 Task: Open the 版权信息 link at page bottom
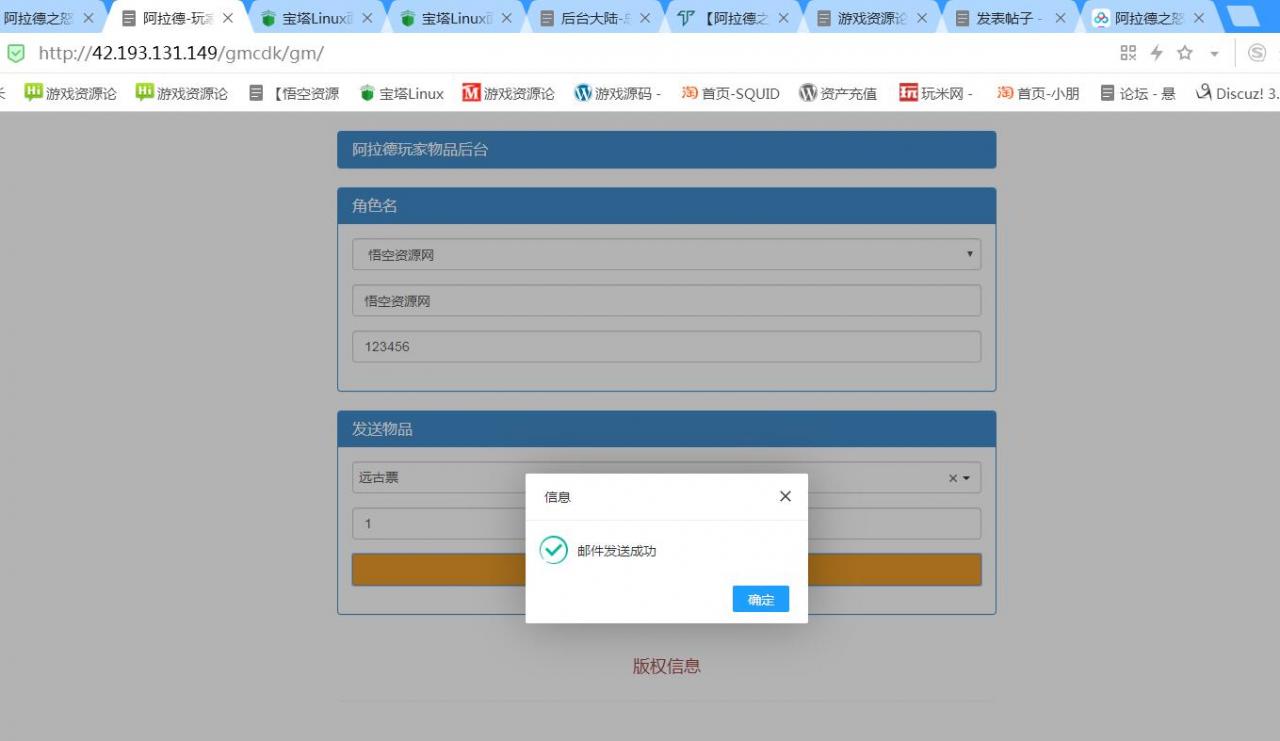coord(666,665)
